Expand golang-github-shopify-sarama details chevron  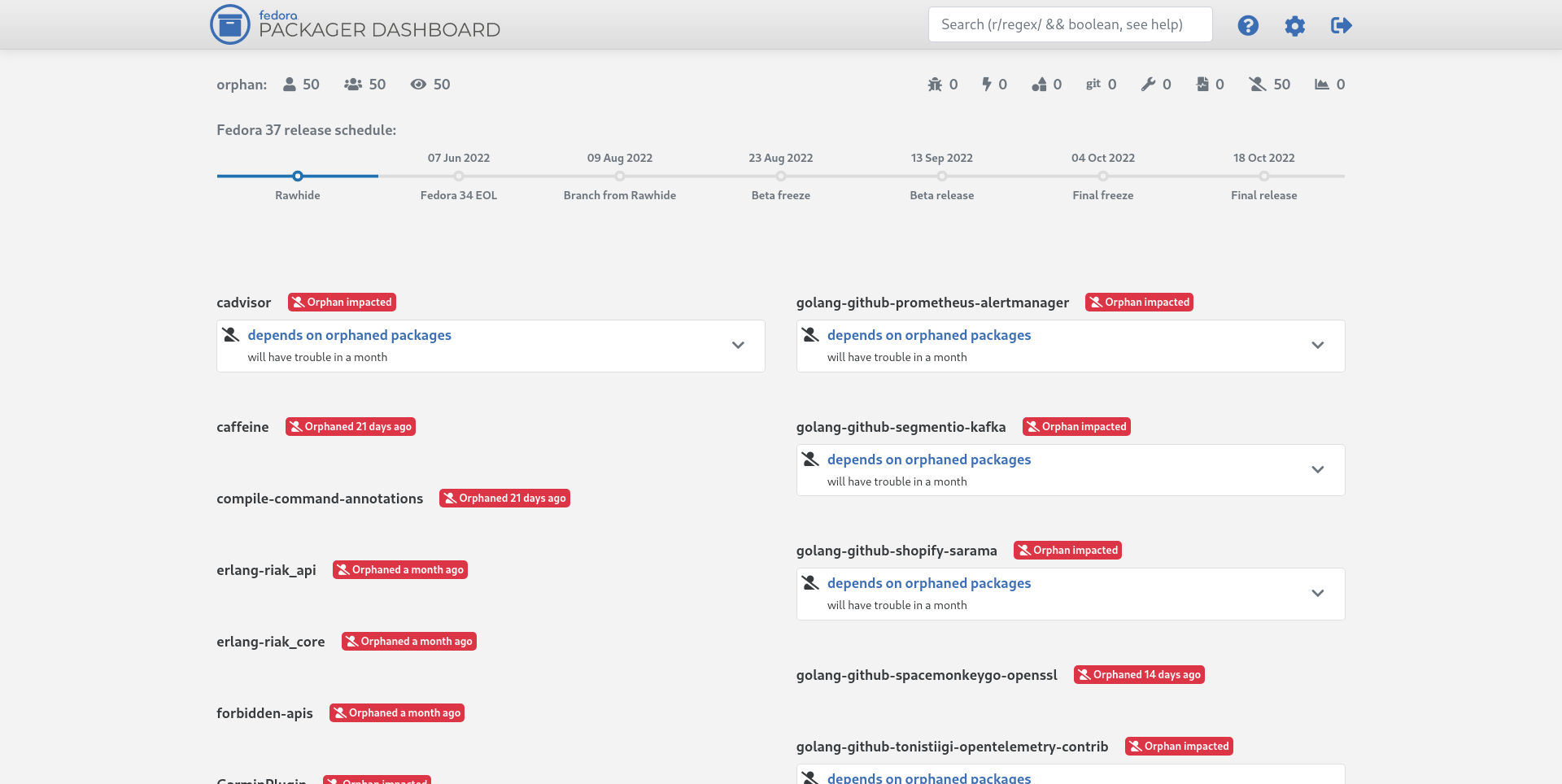click(1318, 594)
